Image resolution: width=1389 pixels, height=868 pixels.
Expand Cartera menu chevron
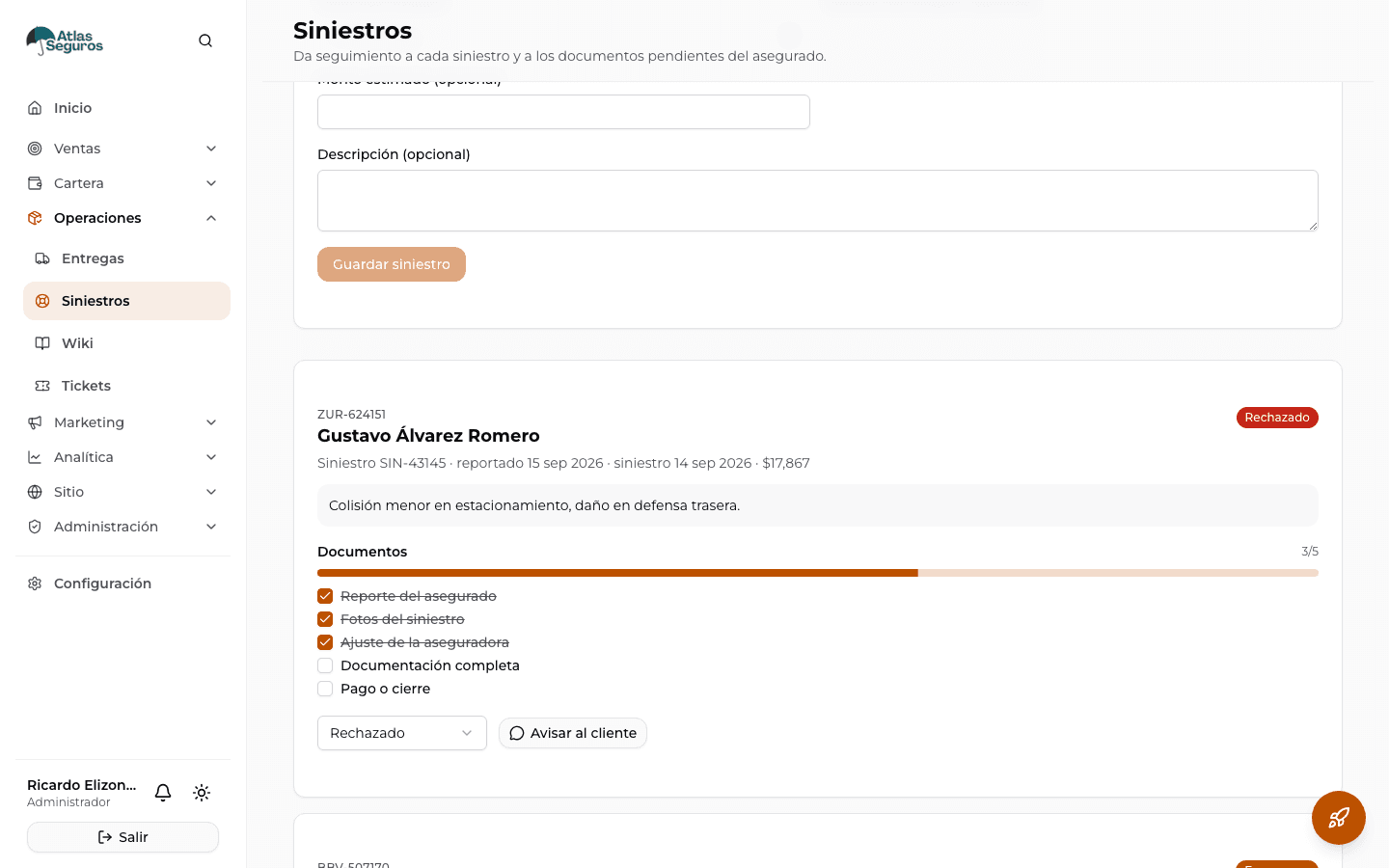pos(211,183)
